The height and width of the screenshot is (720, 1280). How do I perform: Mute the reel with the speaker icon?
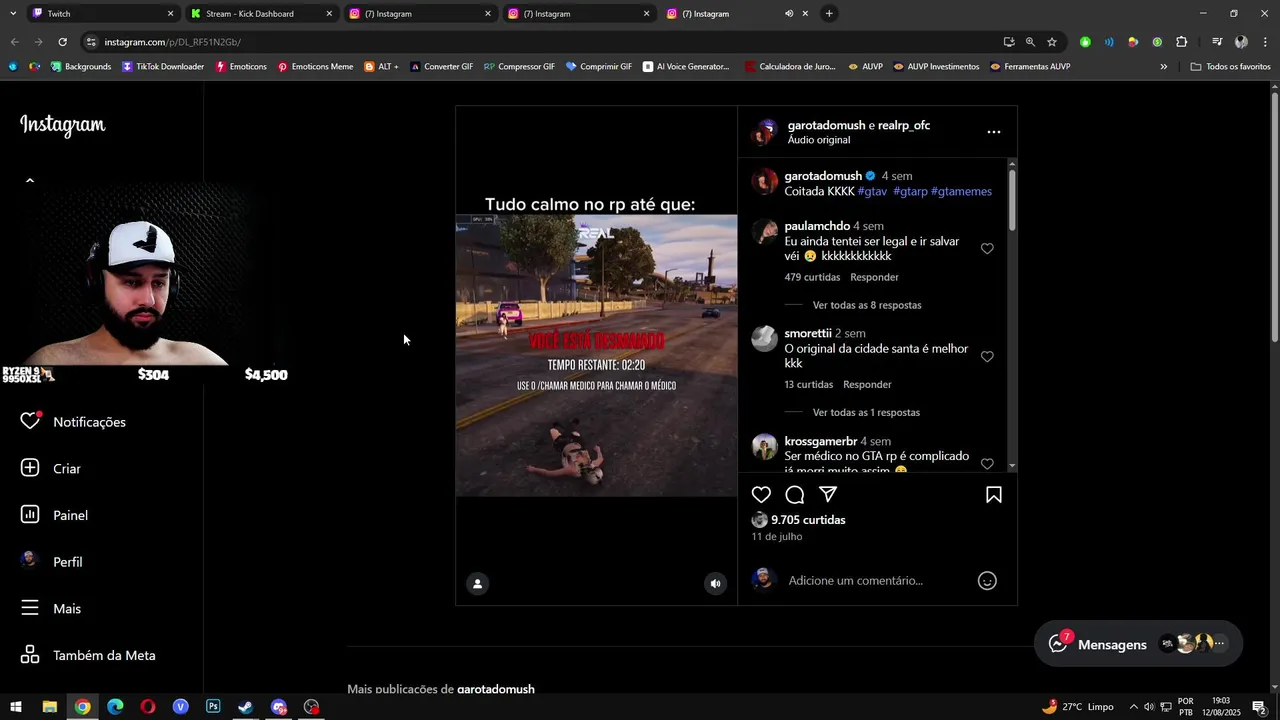point(715,584)
